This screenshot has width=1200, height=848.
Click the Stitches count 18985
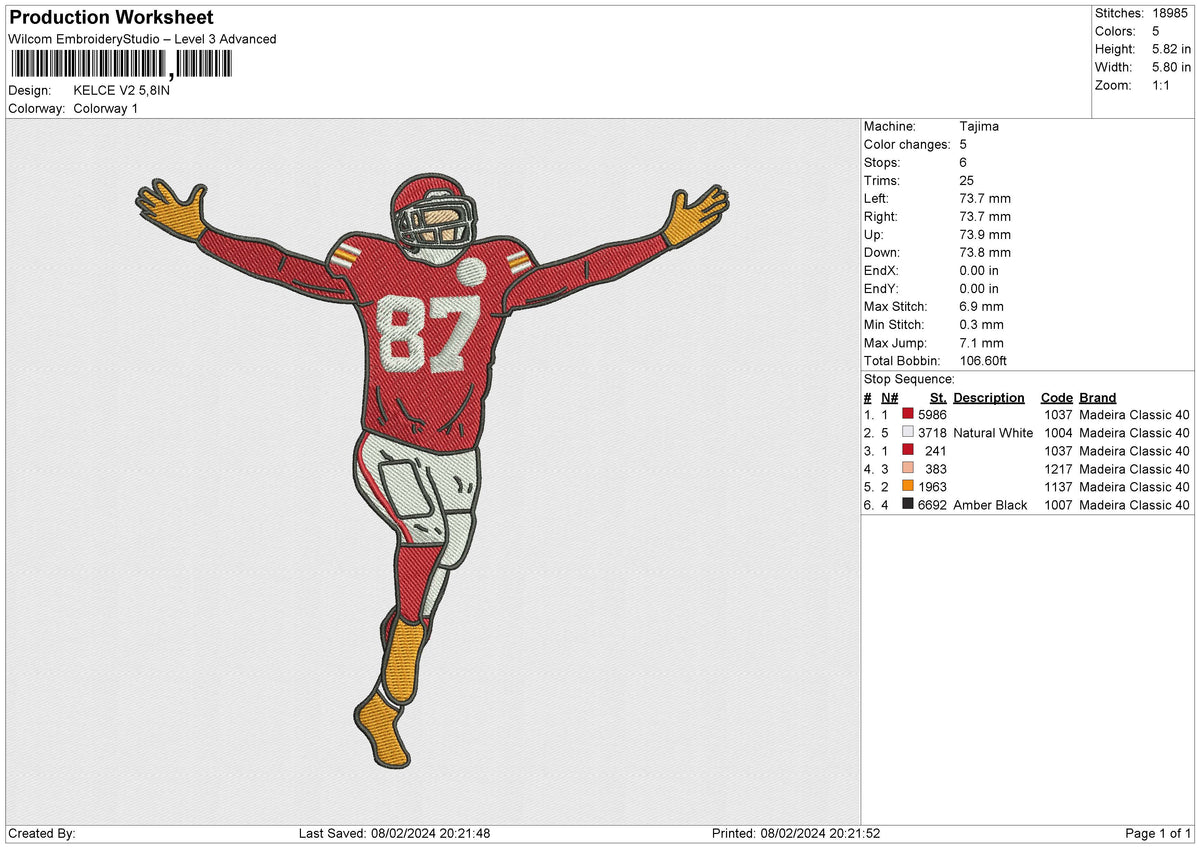pos(1171,13)
